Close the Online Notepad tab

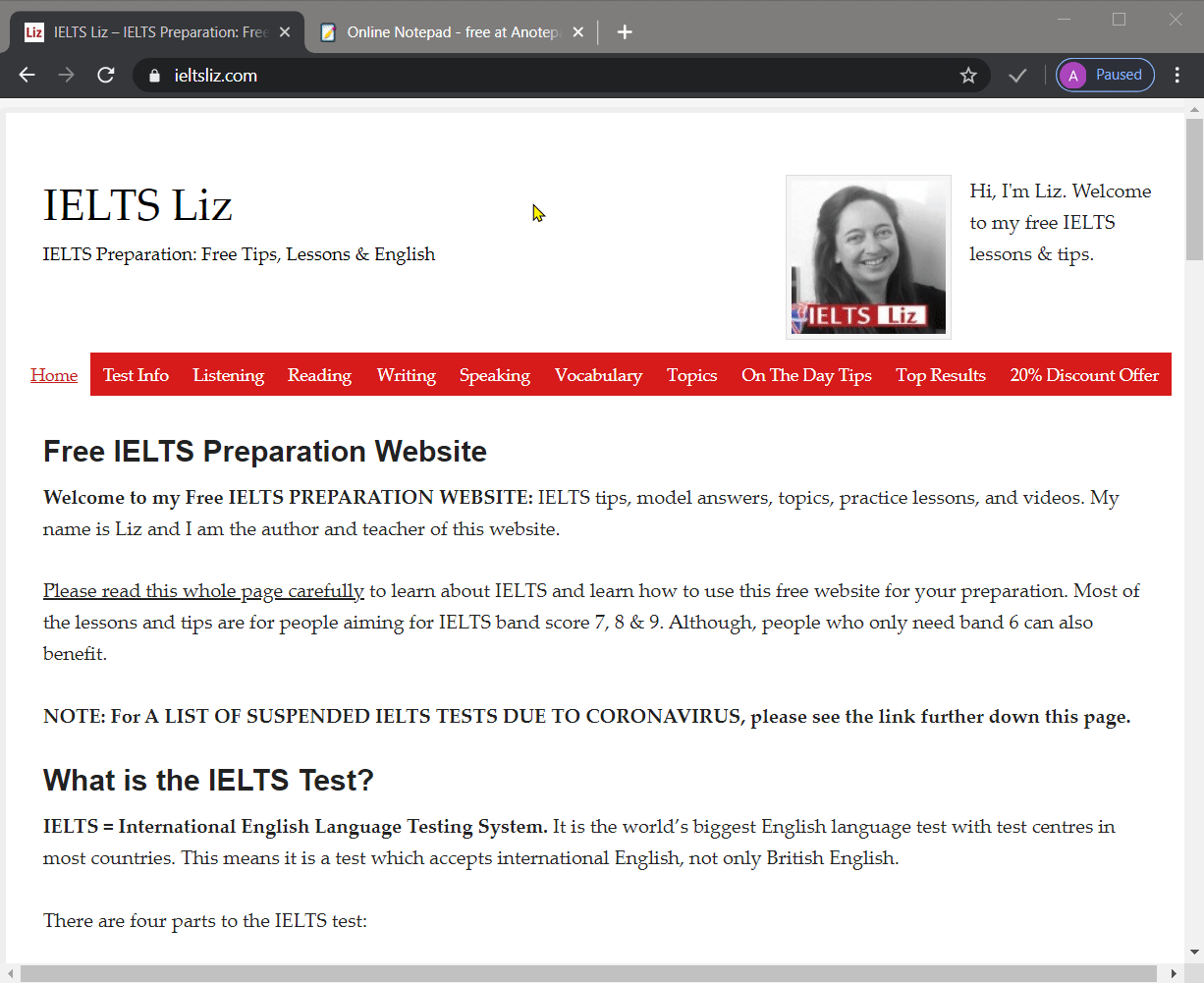click(578, 32)
